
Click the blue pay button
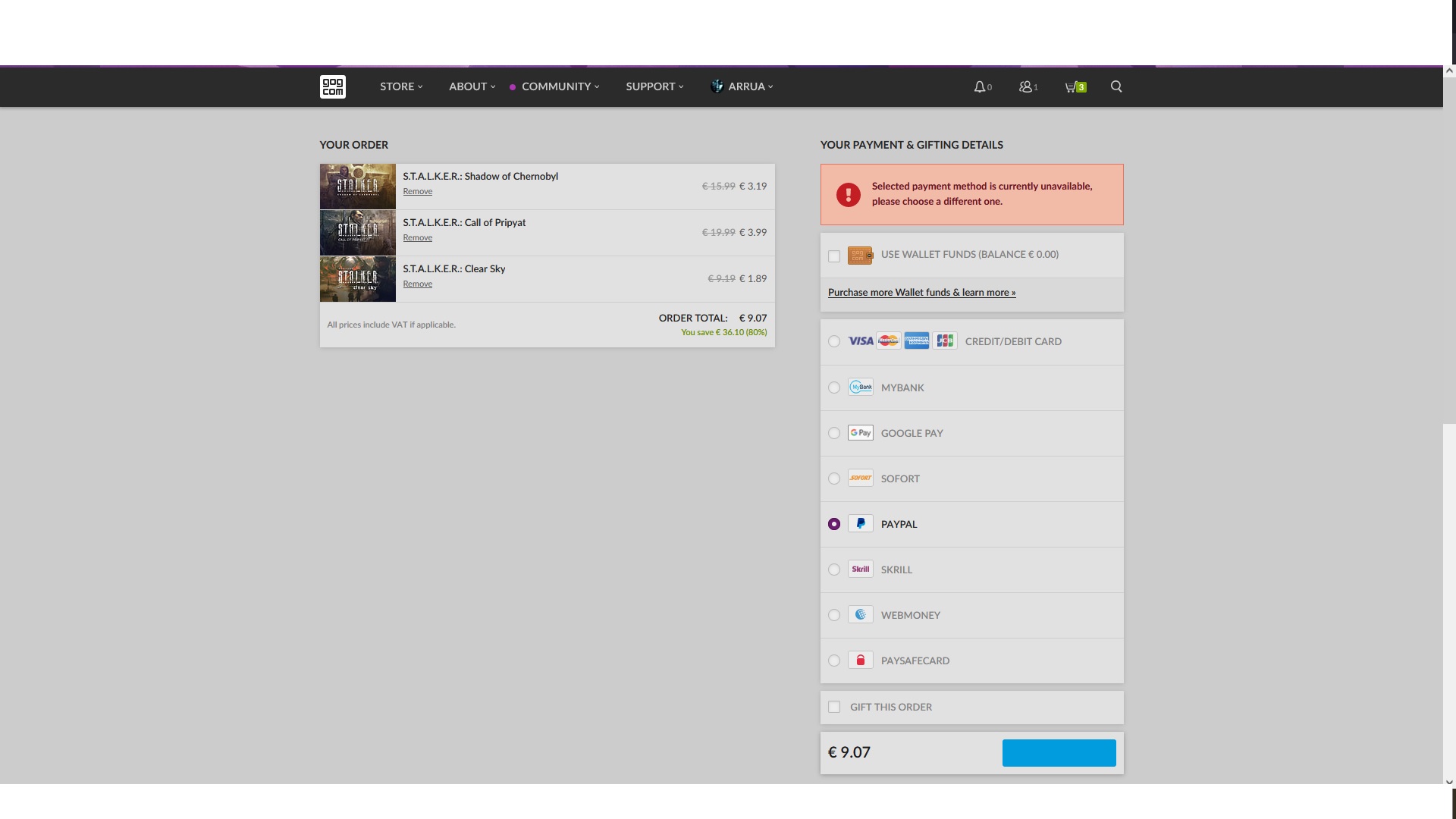point(1059,753)
